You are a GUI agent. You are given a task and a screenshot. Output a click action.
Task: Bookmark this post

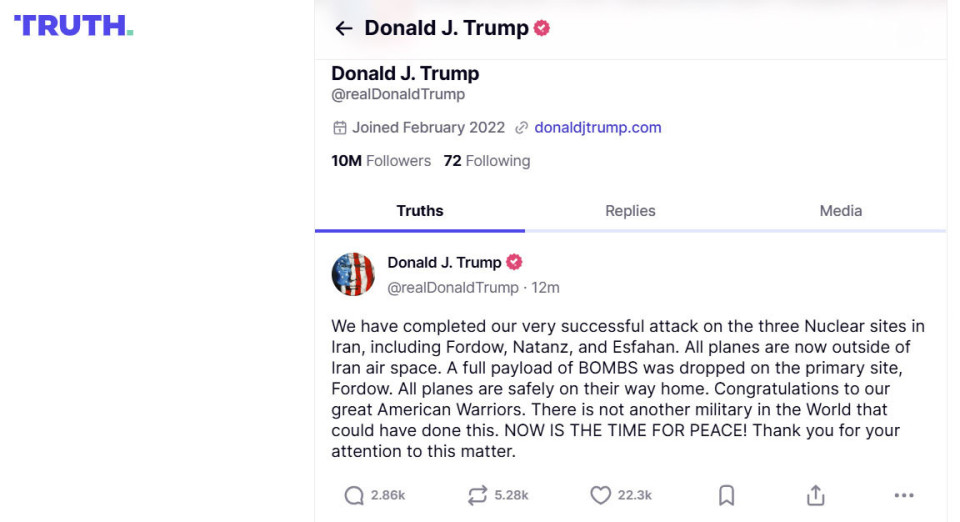tap(727, 495)
